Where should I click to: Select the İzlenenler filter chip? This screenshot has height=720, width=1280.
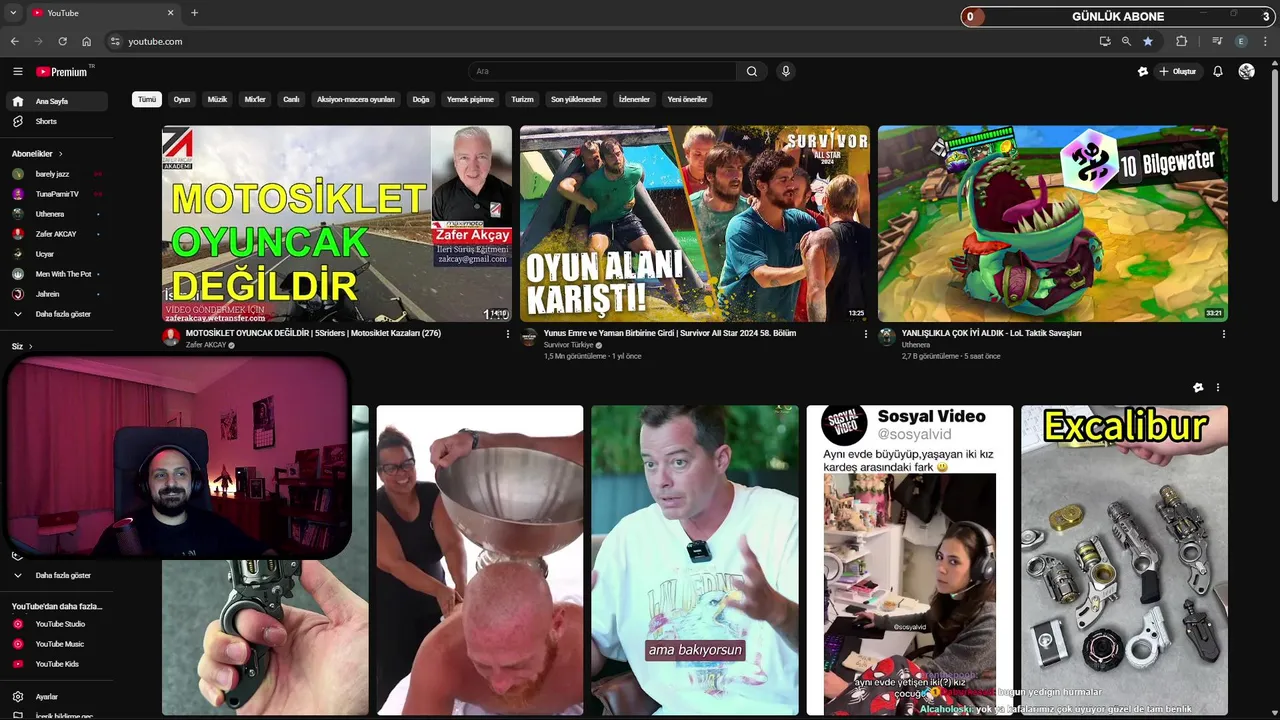click(634, 100)
